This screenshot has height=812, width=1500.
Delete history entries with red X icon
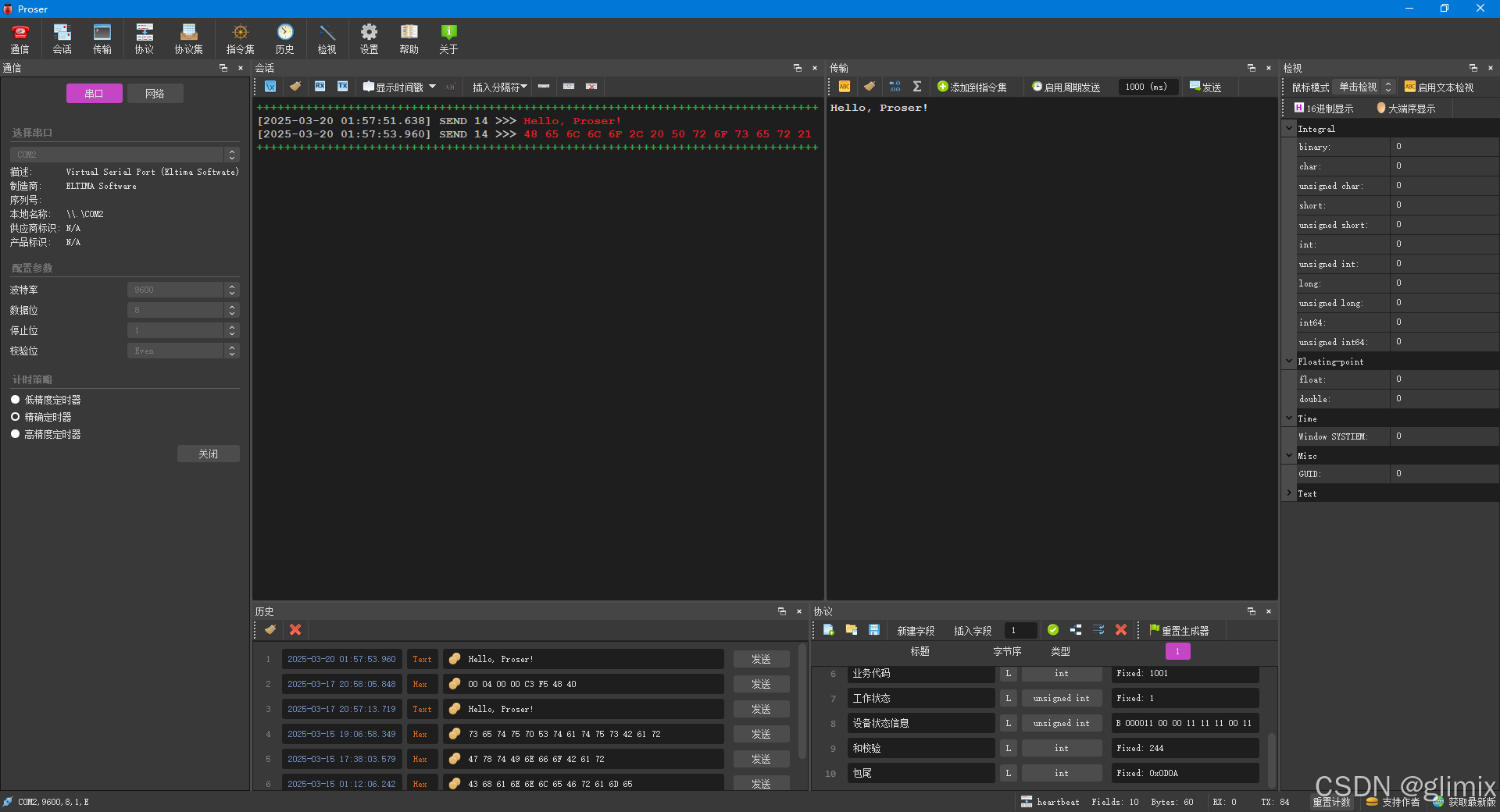[295, 630]
